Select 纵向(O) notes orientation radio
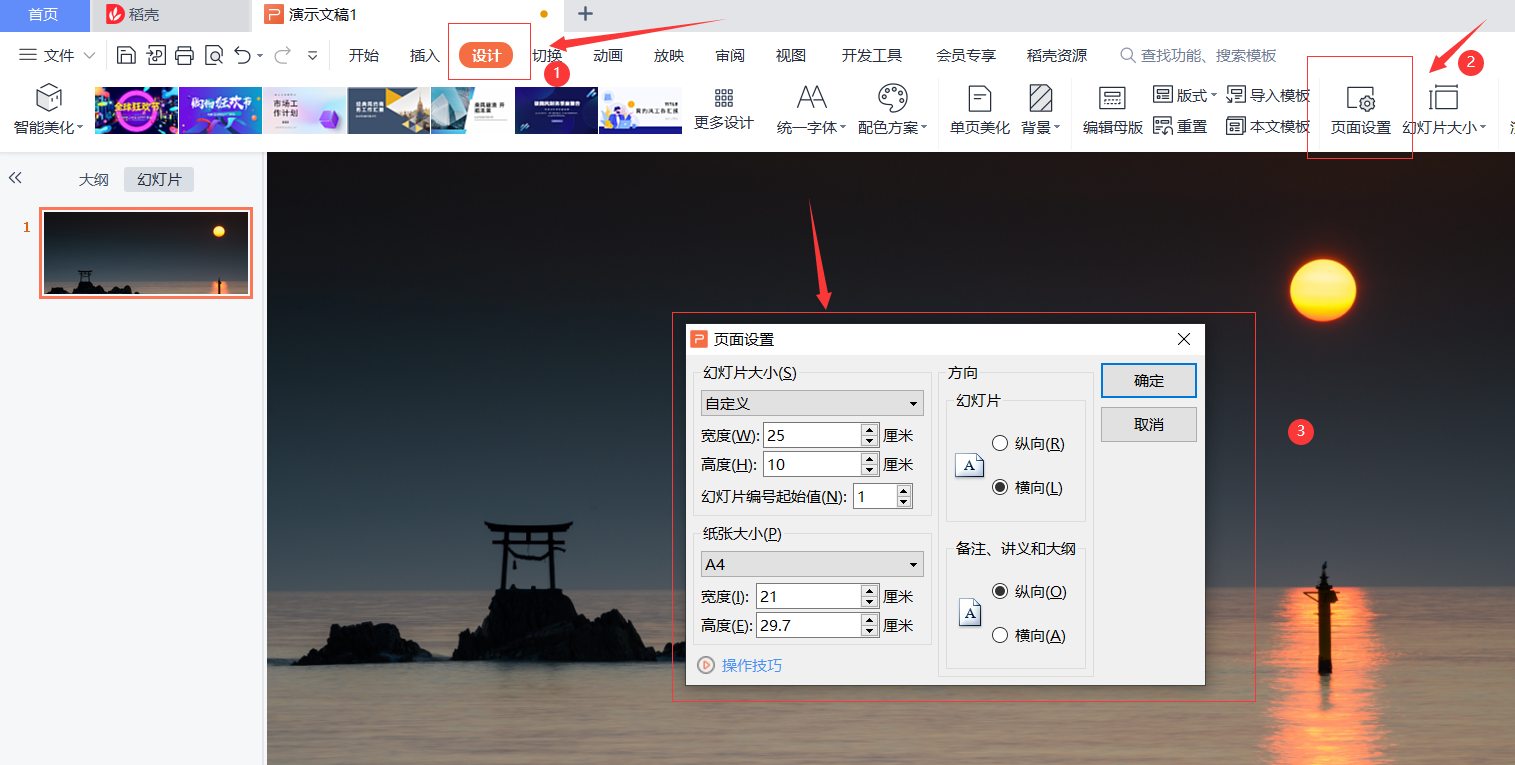The image size is (1515, 765). (x=999, y=591)
